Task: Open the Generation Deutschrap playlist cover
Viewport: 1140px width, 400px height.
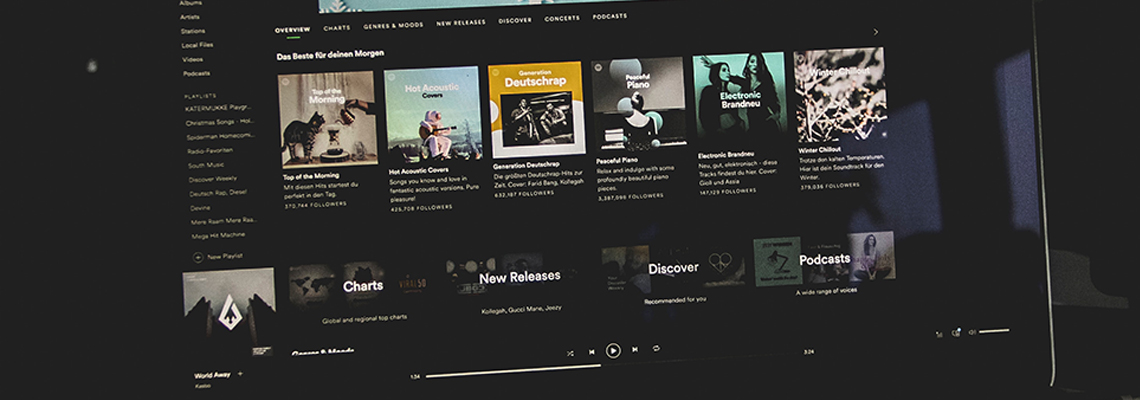Action: pos(536,110)
